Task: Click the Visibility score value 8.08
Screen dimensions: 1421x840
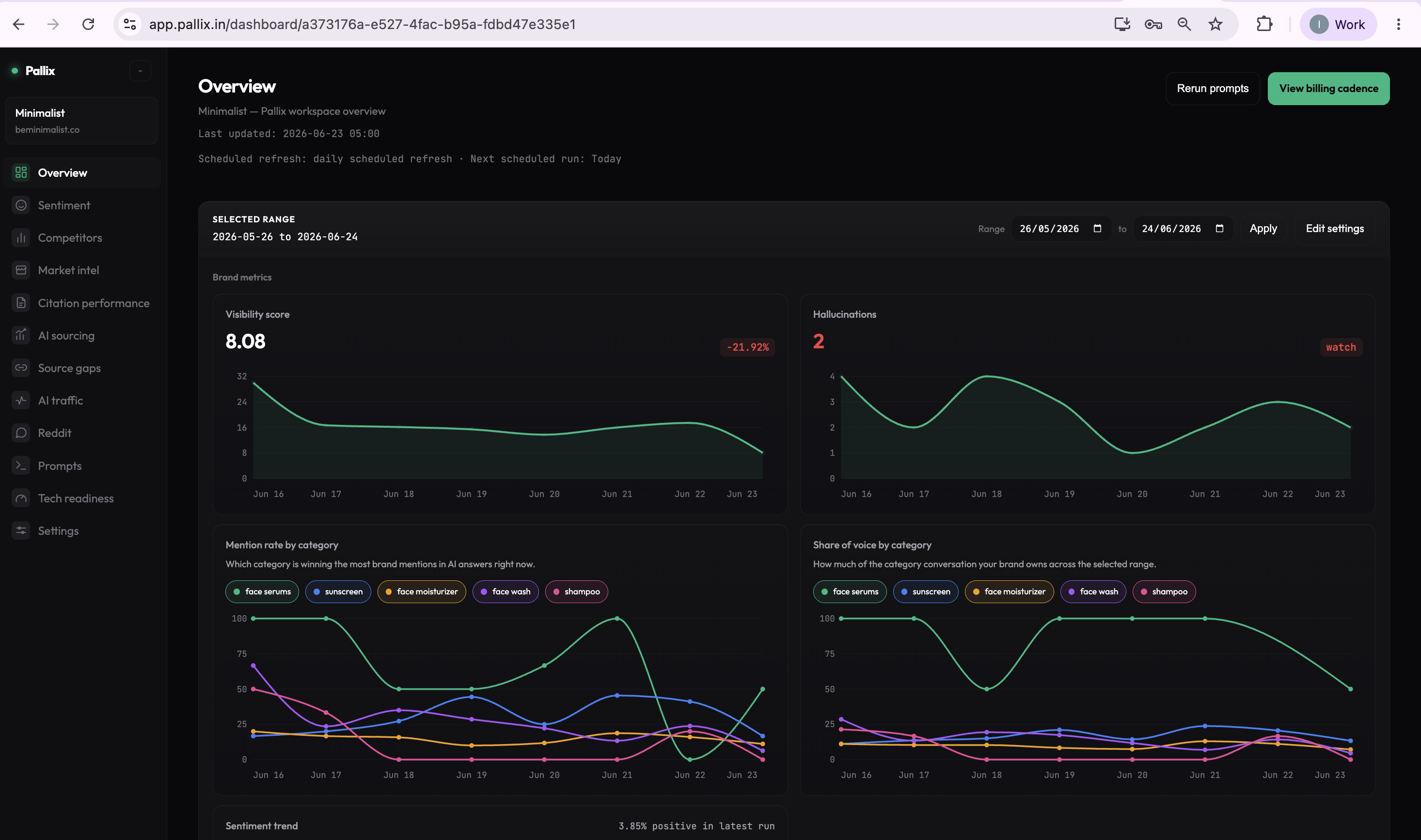Action: [x=245, y=342]
